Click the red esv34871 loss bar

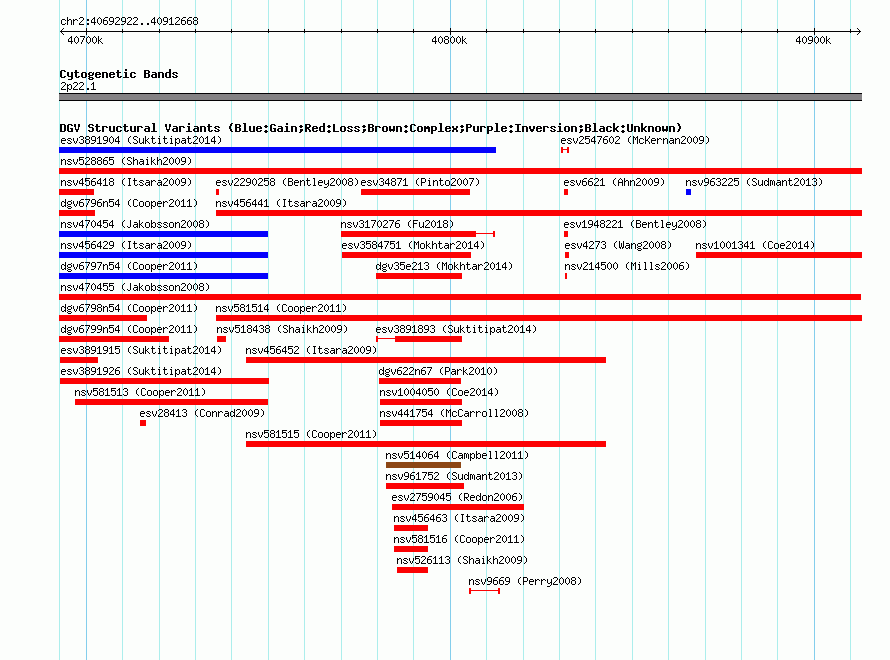point(415,192)
